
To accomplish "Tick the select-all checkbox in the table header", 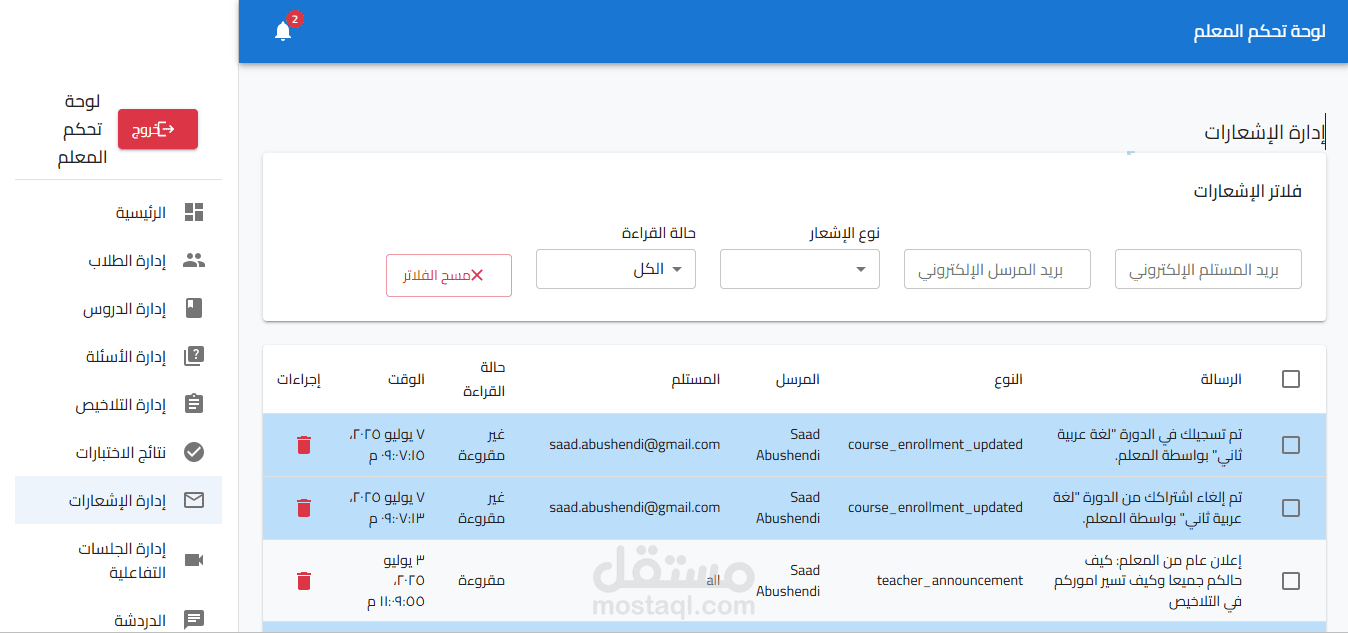I will 1291,379.
